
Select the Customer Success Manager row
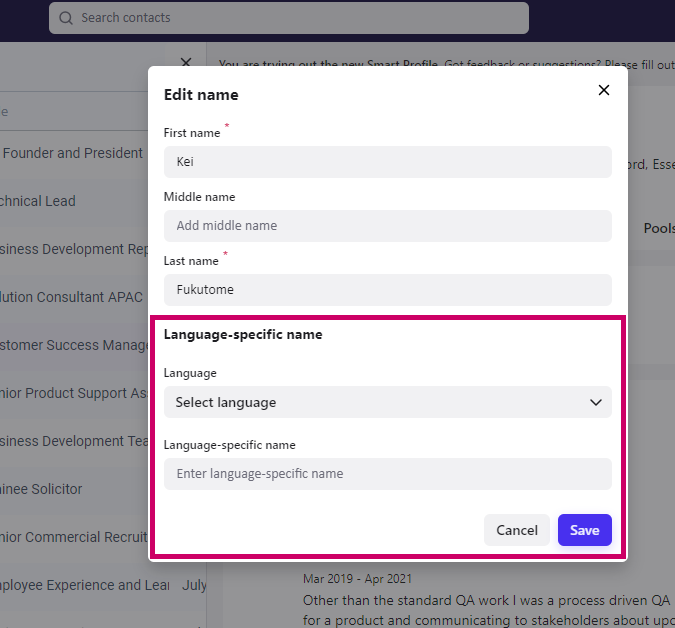click(x=74, y=345)
